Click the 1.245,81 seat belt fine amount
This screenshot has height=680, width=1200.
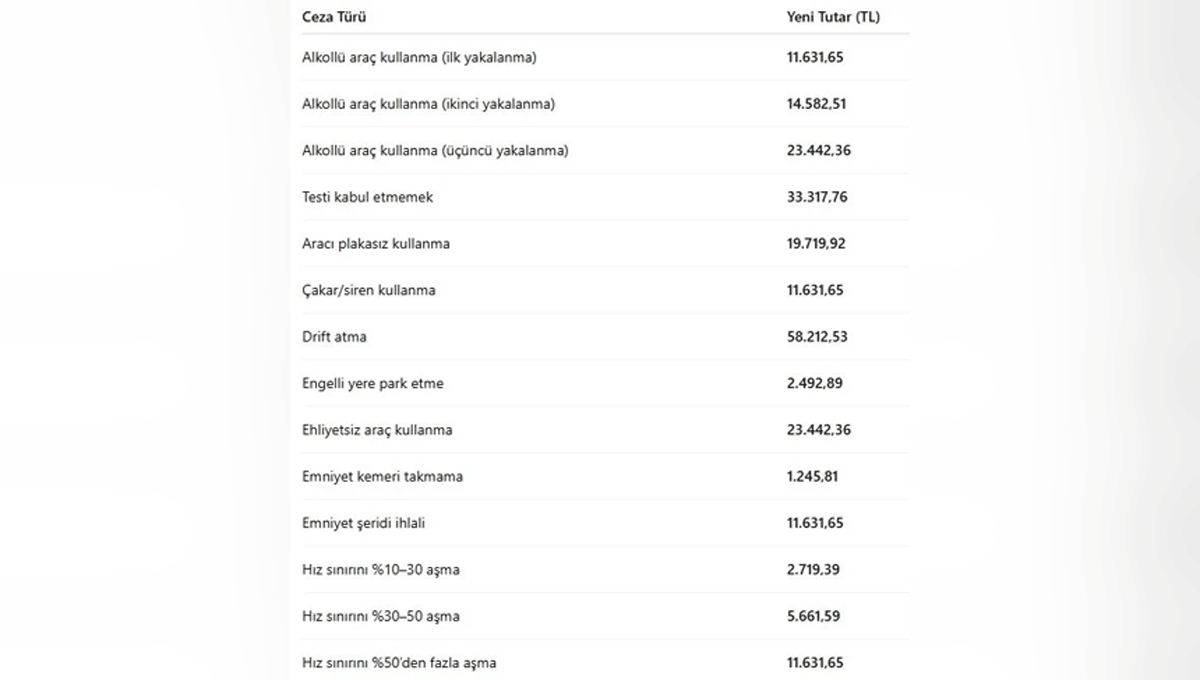812,477
